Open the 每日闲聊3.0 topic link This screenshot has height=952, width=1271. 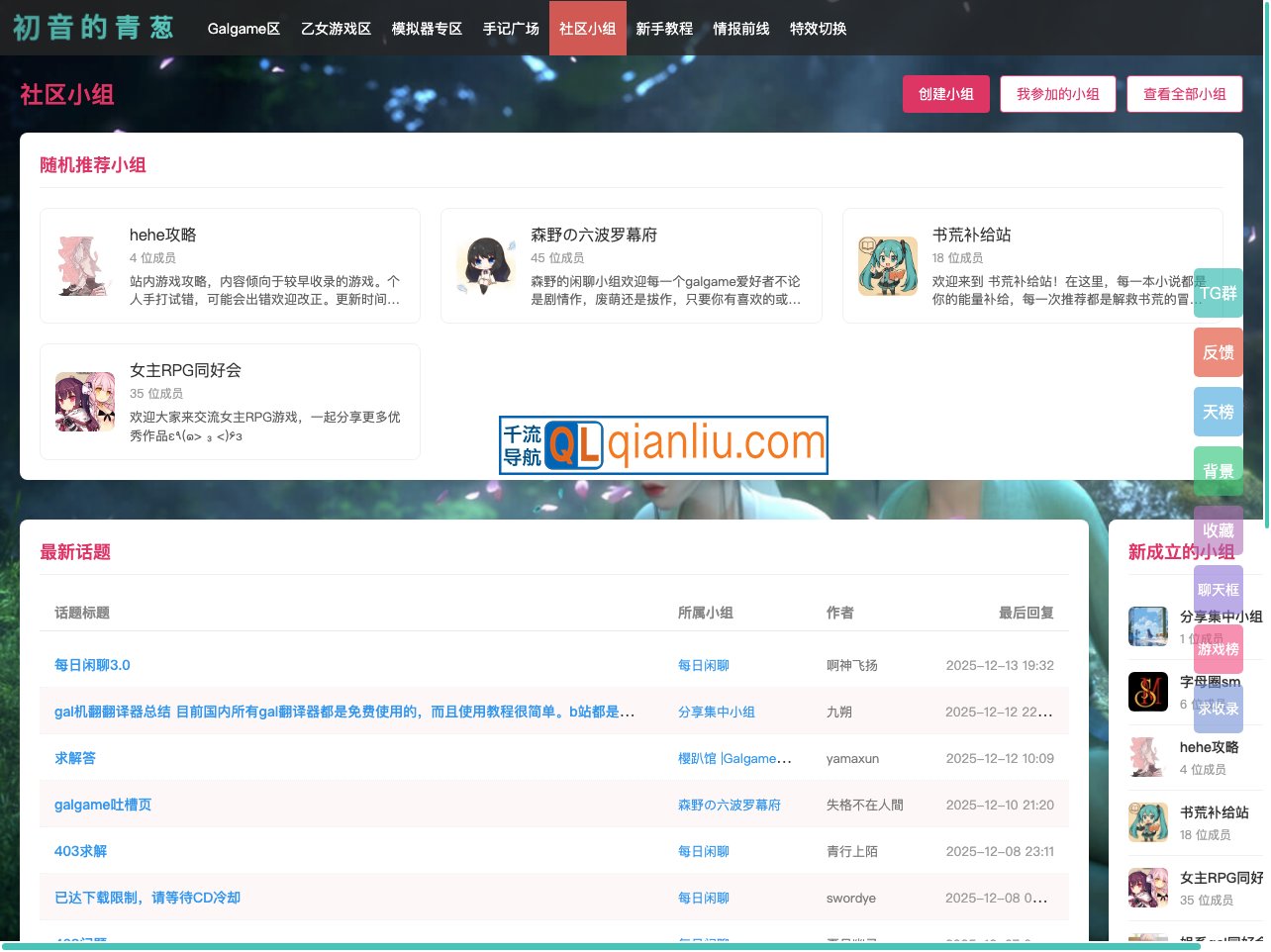92,665
